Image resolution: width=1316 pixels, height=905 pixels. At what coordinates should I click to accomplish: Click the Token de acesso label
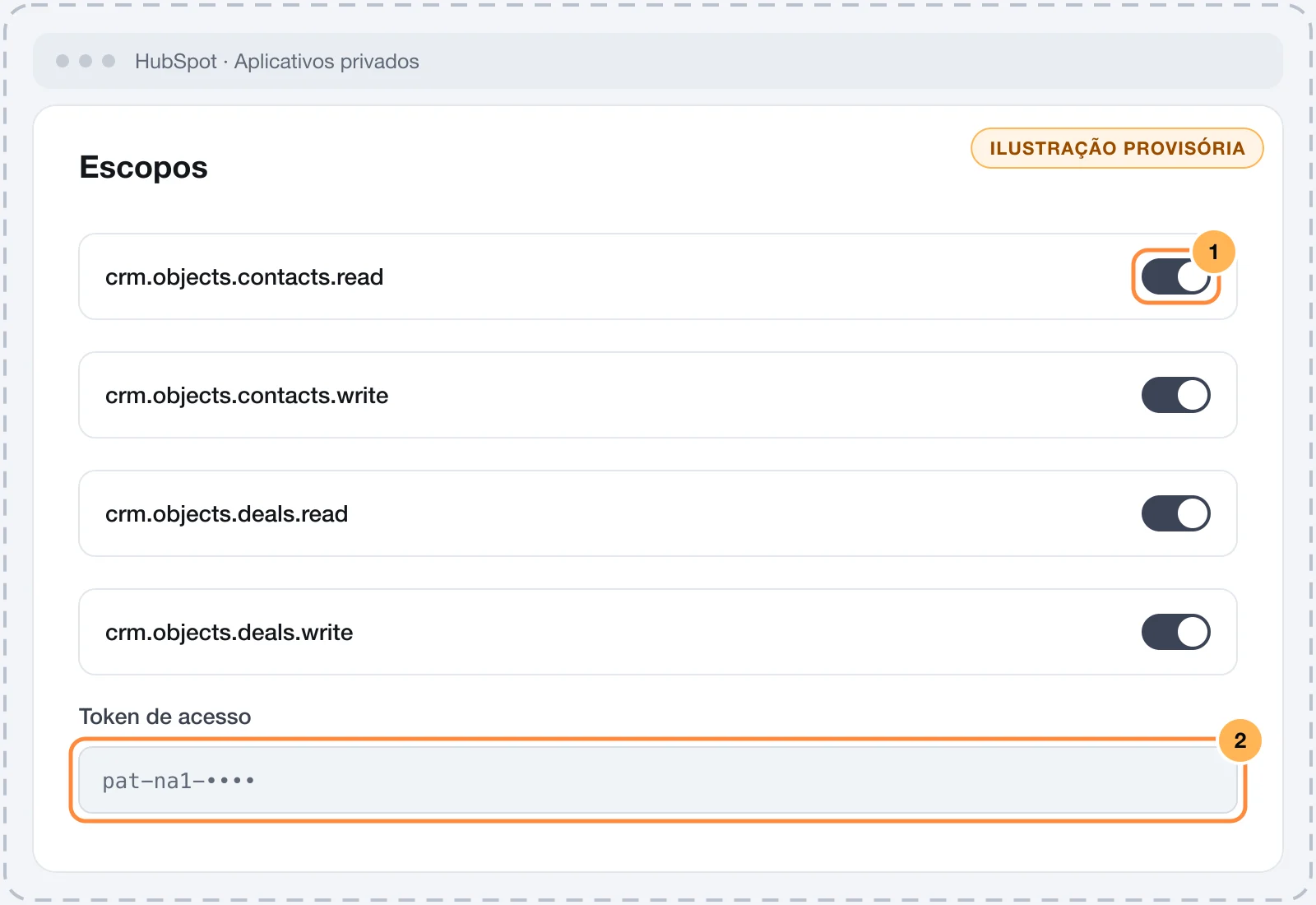click(164, 717)
